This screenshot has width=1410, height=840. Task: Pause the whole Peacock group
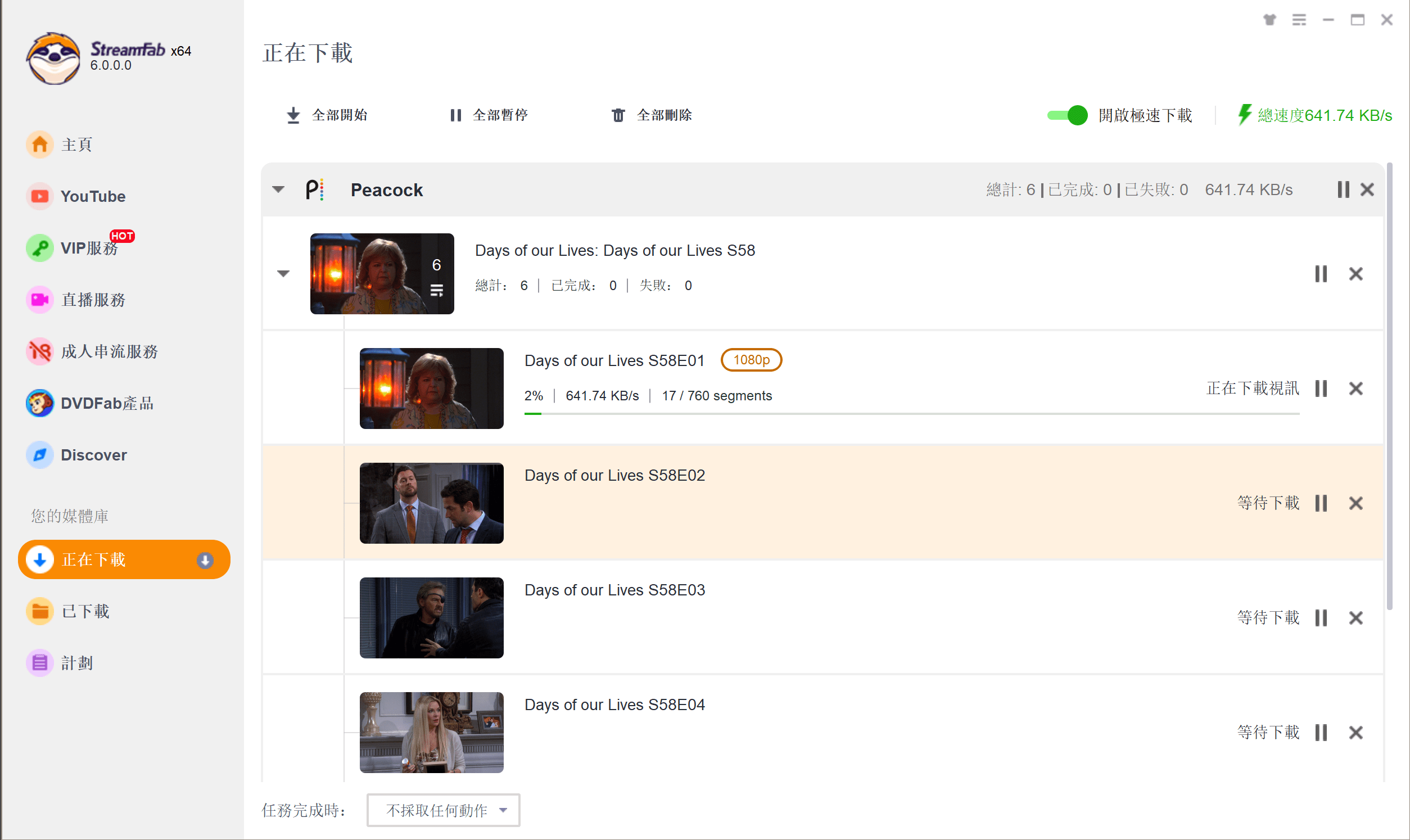1343,189
